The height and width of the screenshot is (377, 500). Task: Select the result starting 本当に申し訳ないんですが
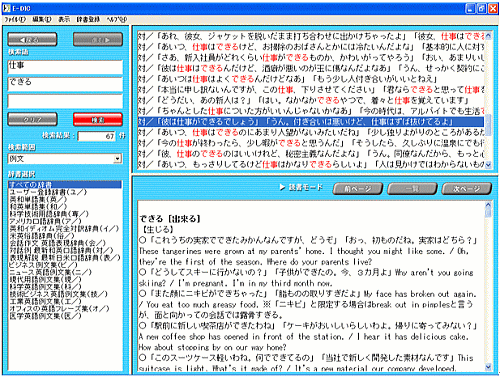click(311, 90)
